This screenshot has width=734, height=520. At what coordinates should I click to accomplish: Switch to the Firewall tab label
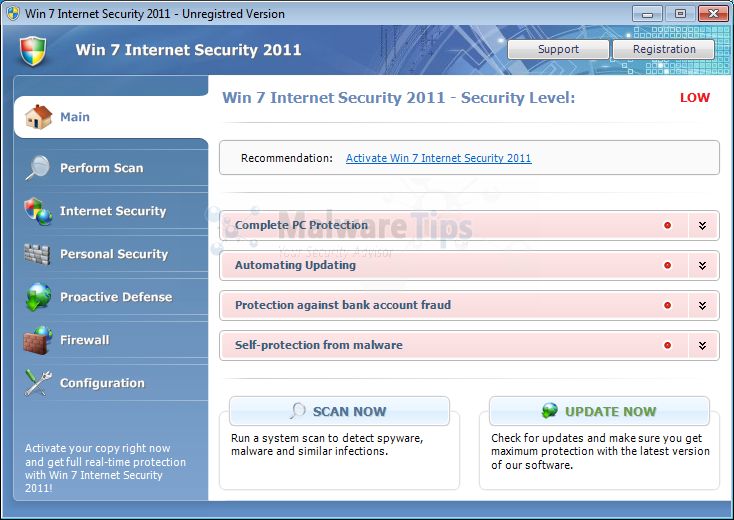click(x=84, y=340)
